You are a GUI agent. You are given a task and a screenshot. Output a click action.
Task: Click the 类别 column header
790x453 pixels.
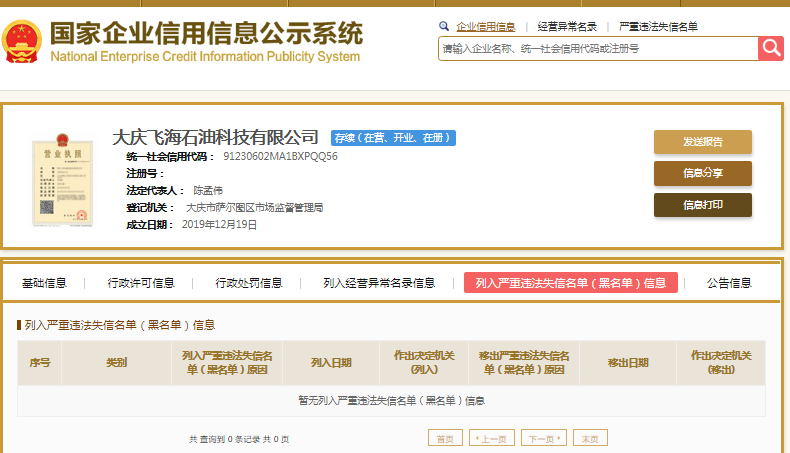pos(116,363)
